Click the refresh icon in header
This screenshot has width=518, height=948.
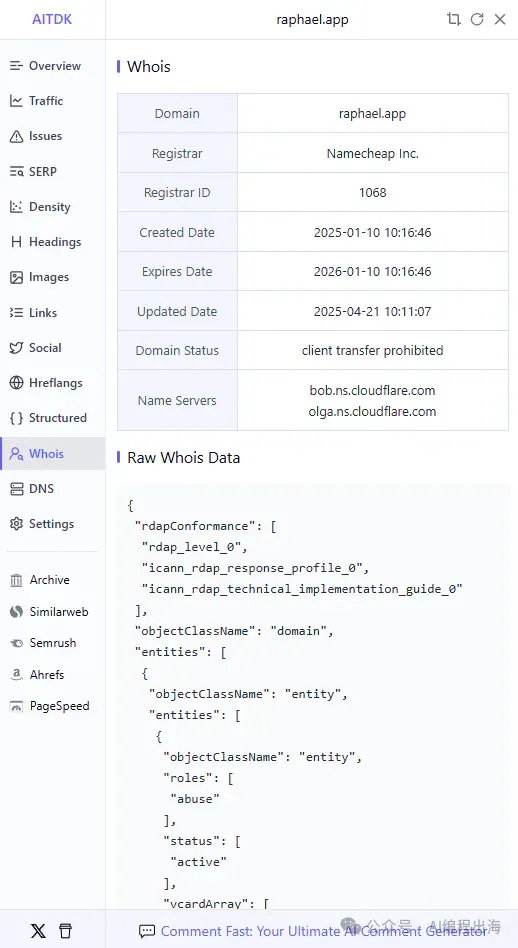[x=477, y=19]
